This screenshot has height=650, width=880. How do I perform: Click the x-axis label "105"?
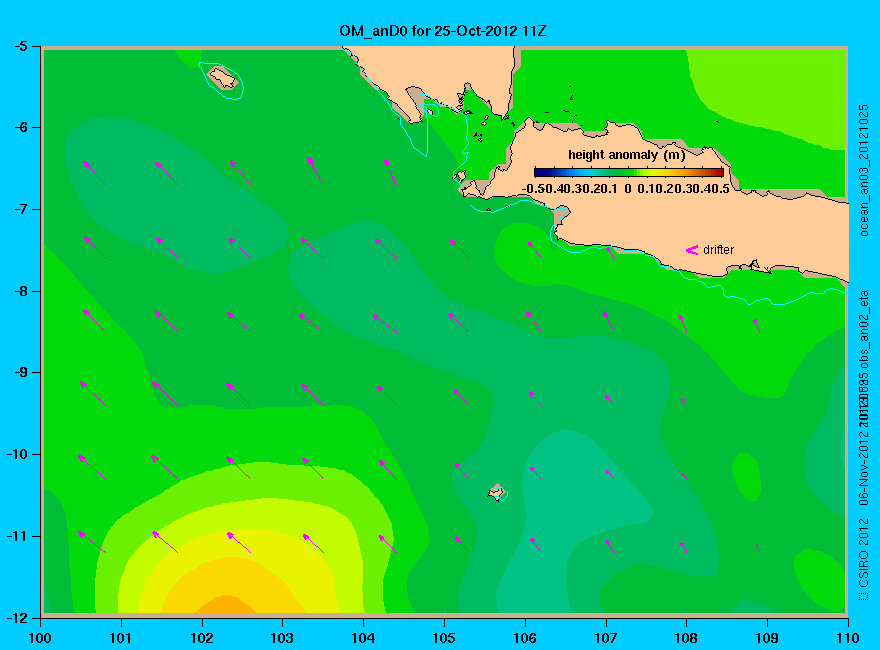[x=444, y=638]
